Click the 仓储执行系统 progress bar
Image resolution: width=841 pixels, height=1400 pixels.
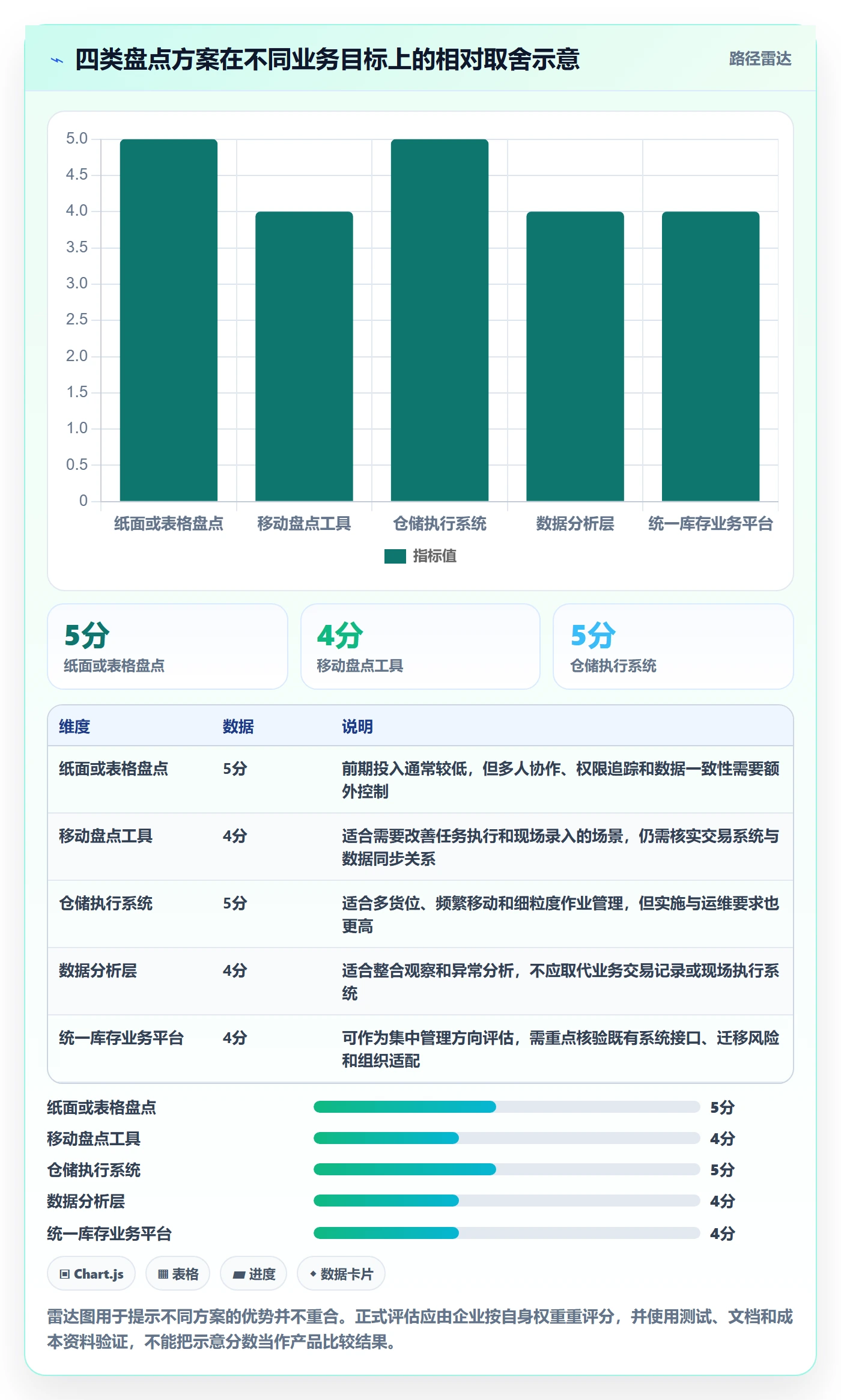pyautogui.click(x=507, y=1169)
